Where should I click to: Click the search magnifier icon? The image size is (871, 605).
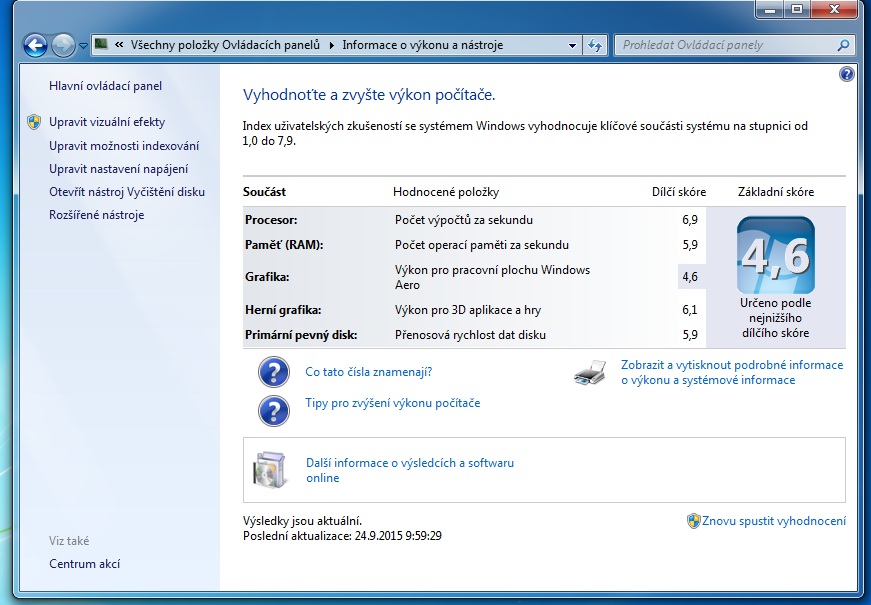click(x=843, y=45)
